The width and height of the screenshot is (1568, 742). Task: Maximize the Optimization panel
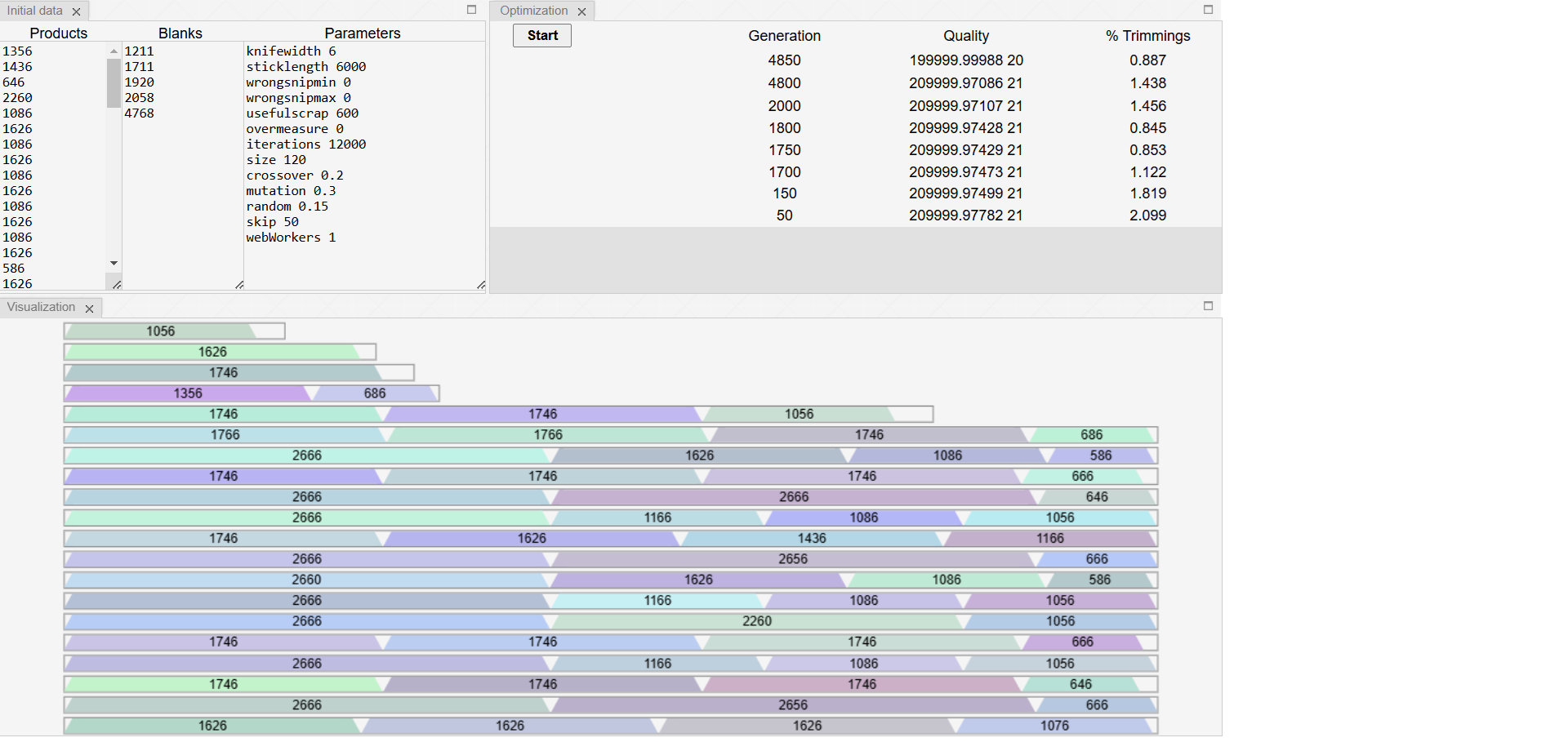pos(1208,10)
